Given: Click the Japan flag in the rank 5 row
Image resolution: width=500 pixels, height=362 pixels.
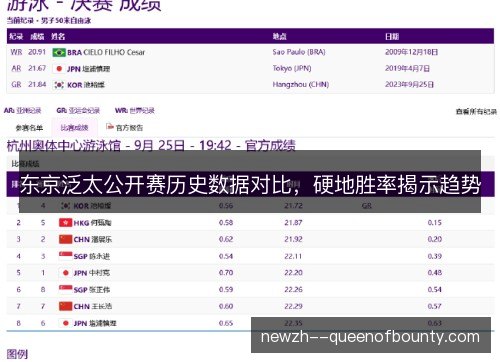Looking at the screenshot, I should 65,273.
